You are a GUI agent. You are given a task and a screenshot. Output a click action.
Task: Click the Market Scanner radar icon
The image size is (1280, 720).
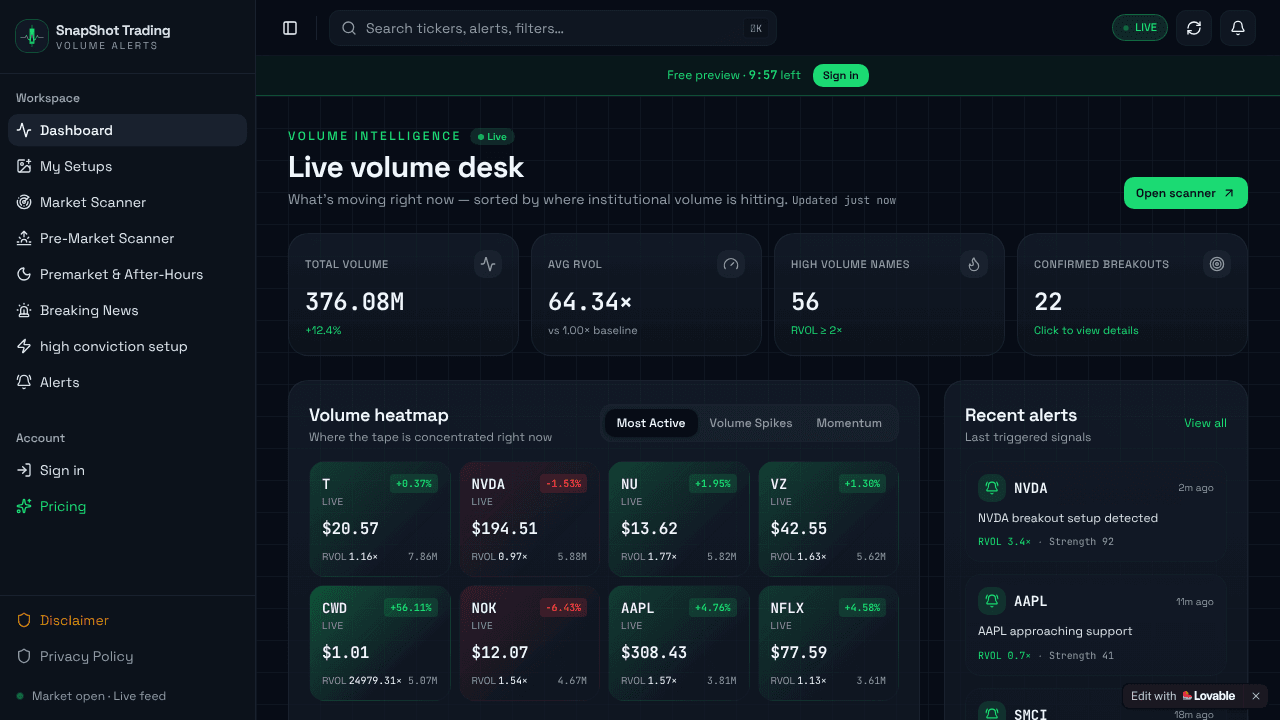tap(24, 202)
